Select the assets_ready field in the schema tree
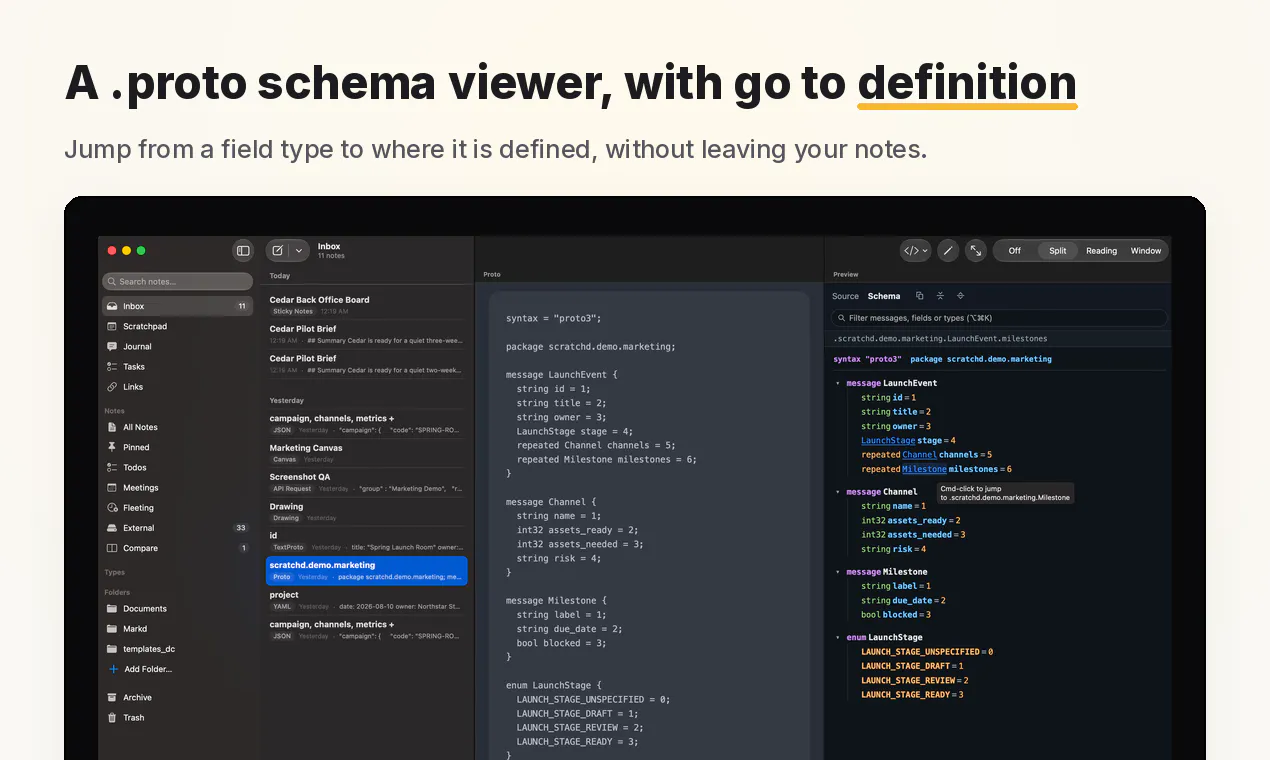Viewport: 1270px width, 760px height. [x=911, y=520]
